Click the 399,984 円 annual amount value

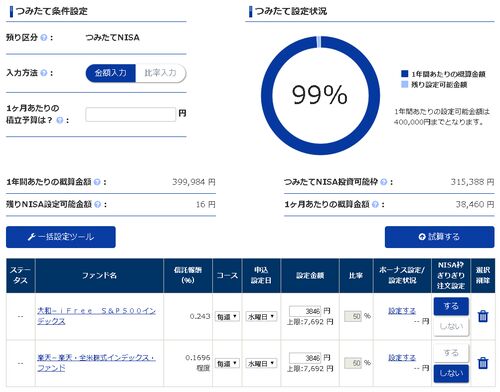194,182
